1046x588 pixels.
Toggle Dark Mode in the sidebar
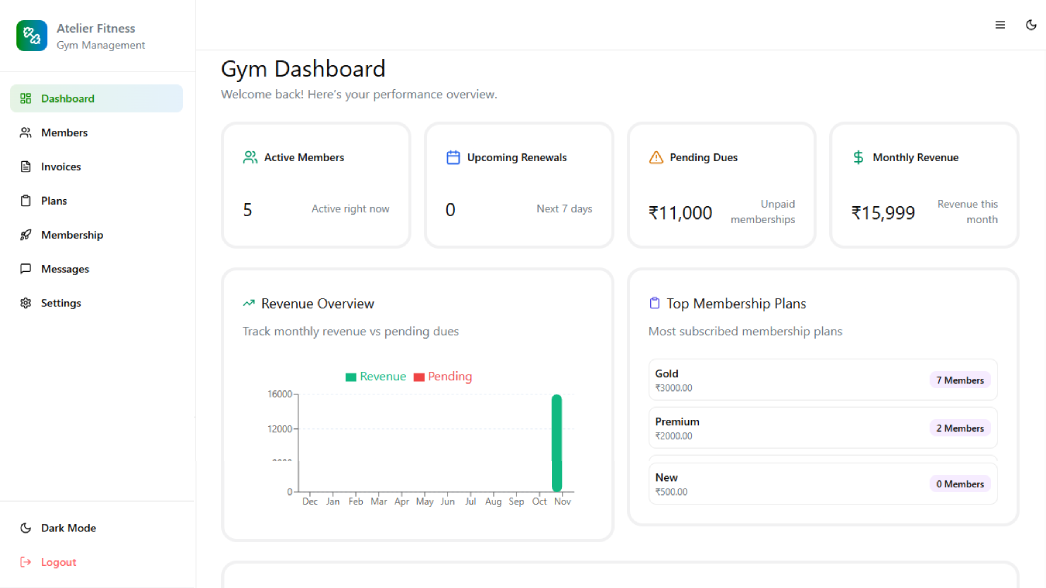pos(68,528)
